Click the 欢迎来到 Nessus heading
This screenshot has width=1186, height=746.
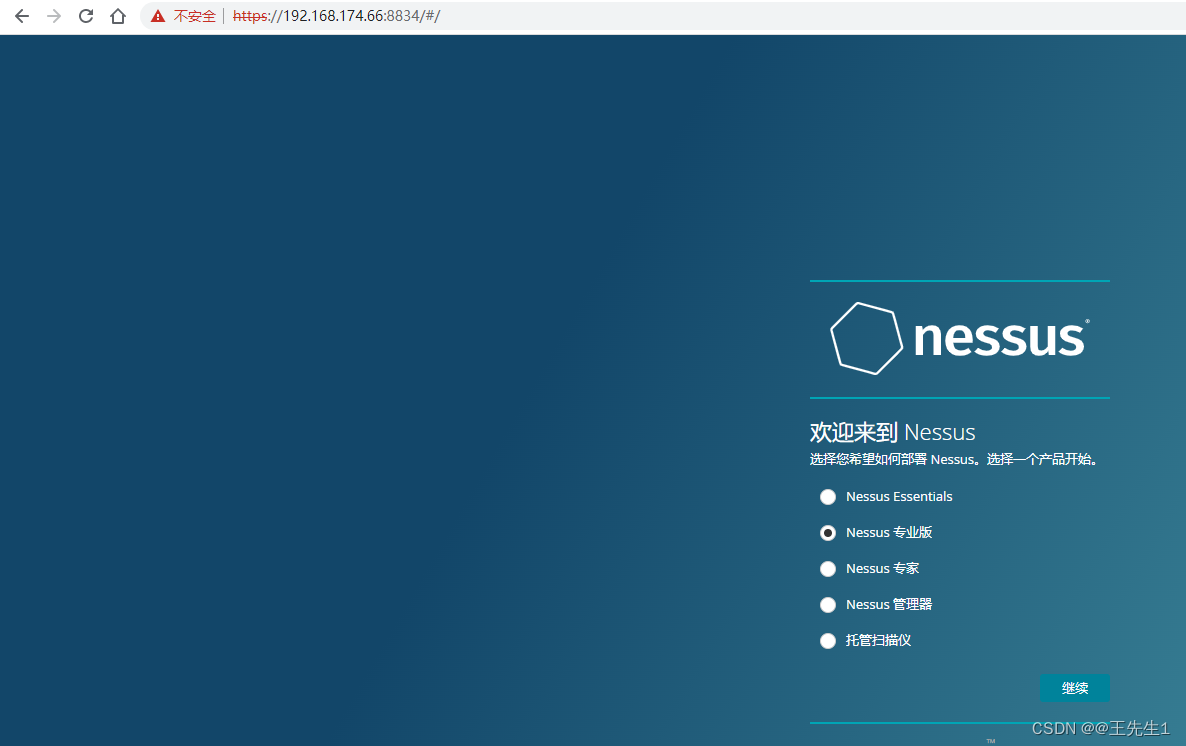893,432
